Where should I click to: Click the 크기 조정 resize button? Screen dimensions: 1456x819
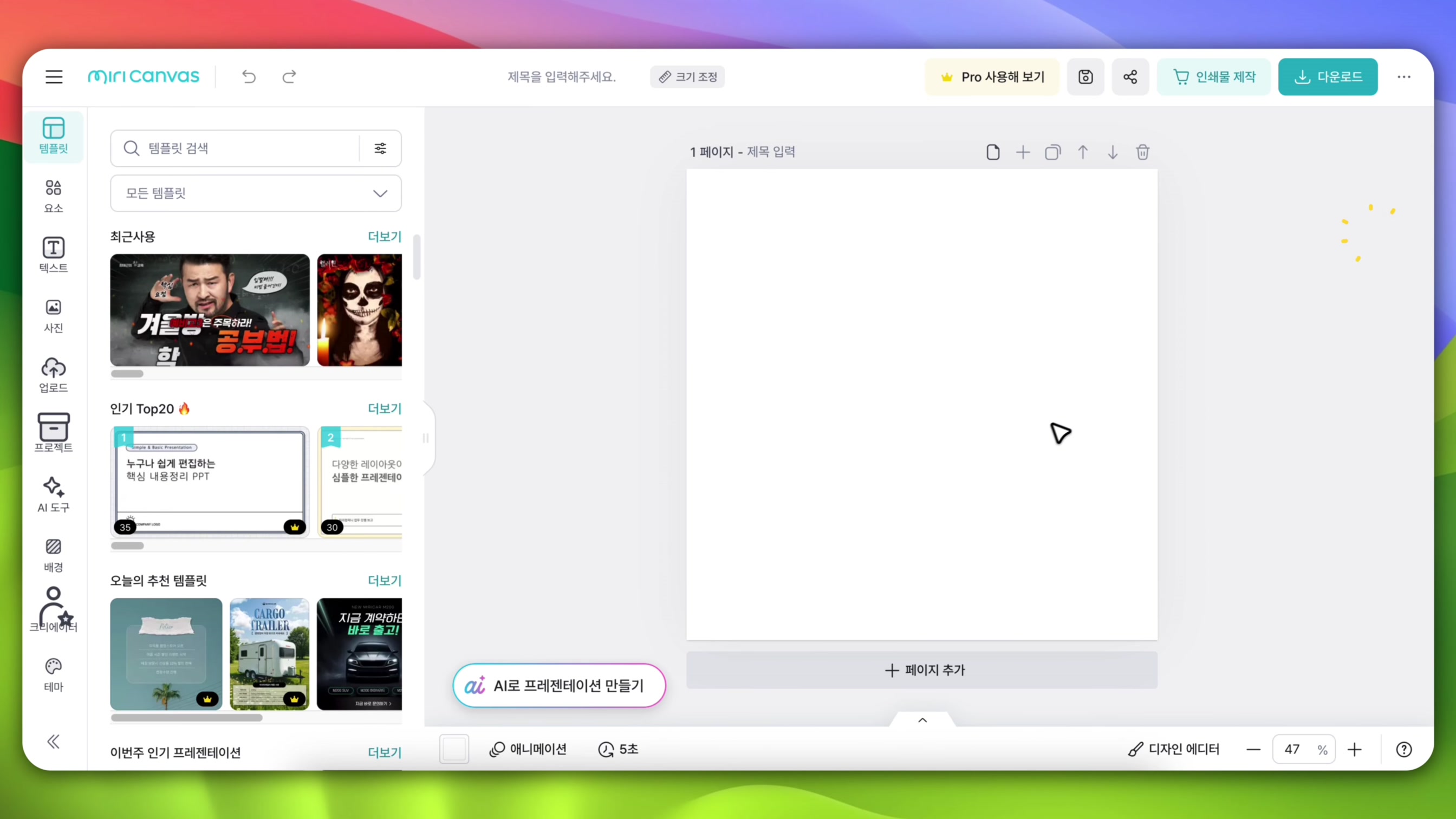tap(687, 77)
